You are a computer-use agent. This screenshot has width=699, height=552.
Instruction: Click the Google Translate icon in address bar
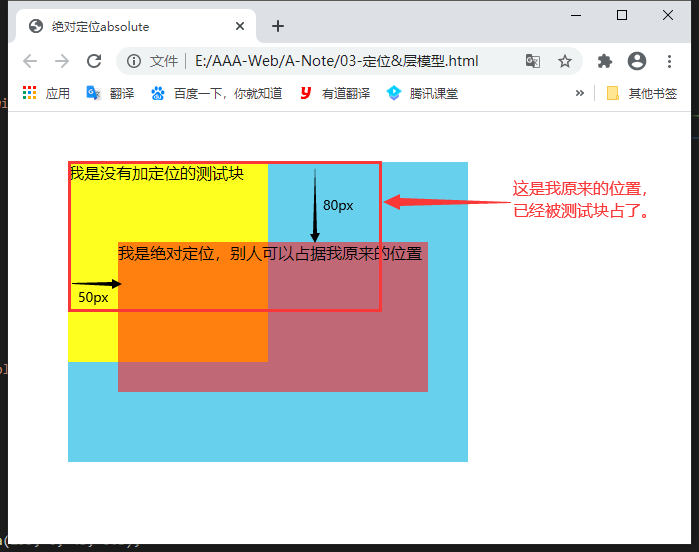pyautogui.click(x=533, y=61)
